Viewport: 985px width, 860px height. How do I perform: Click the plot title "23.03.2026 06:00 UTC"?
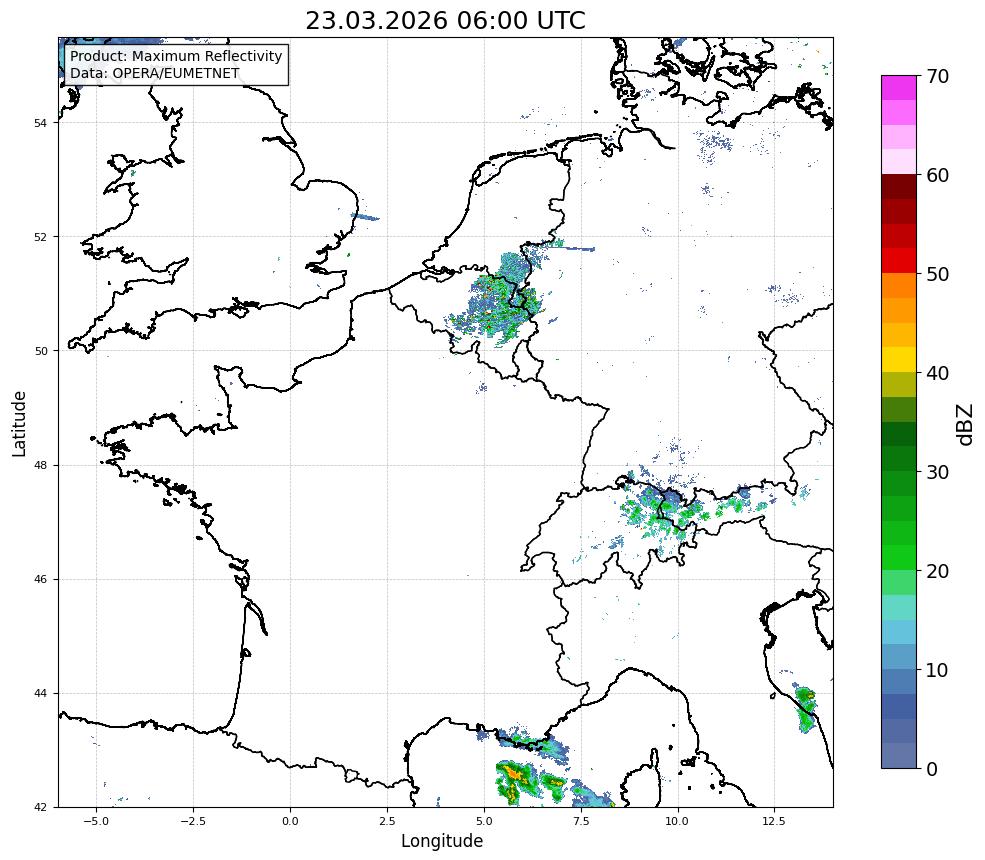coord(445,20)
